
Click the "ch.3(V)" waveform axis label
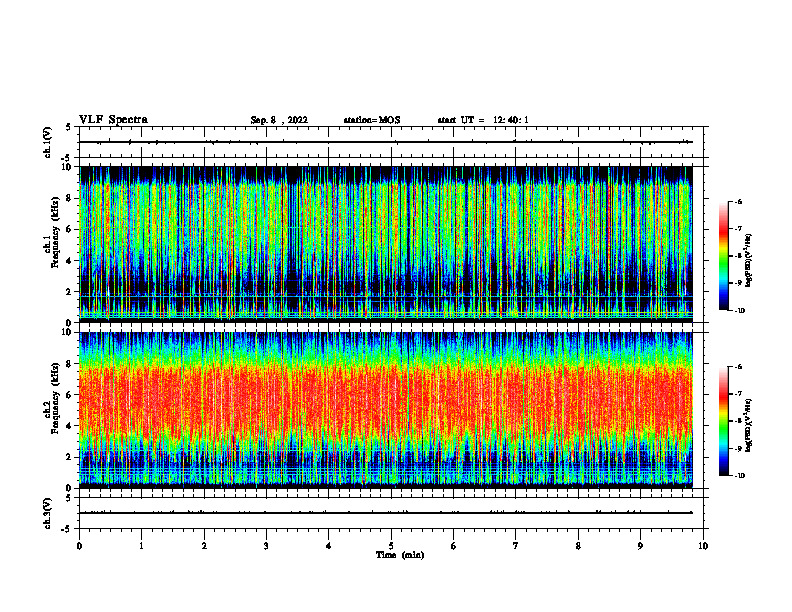click(48, 513)
